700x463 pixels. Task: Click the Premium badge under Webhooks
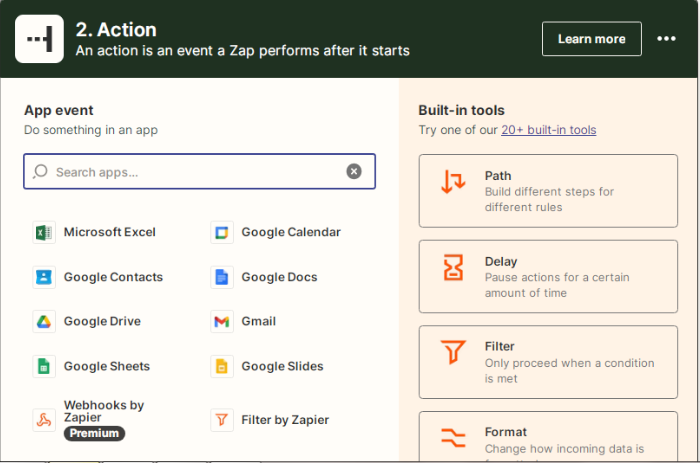94,434
